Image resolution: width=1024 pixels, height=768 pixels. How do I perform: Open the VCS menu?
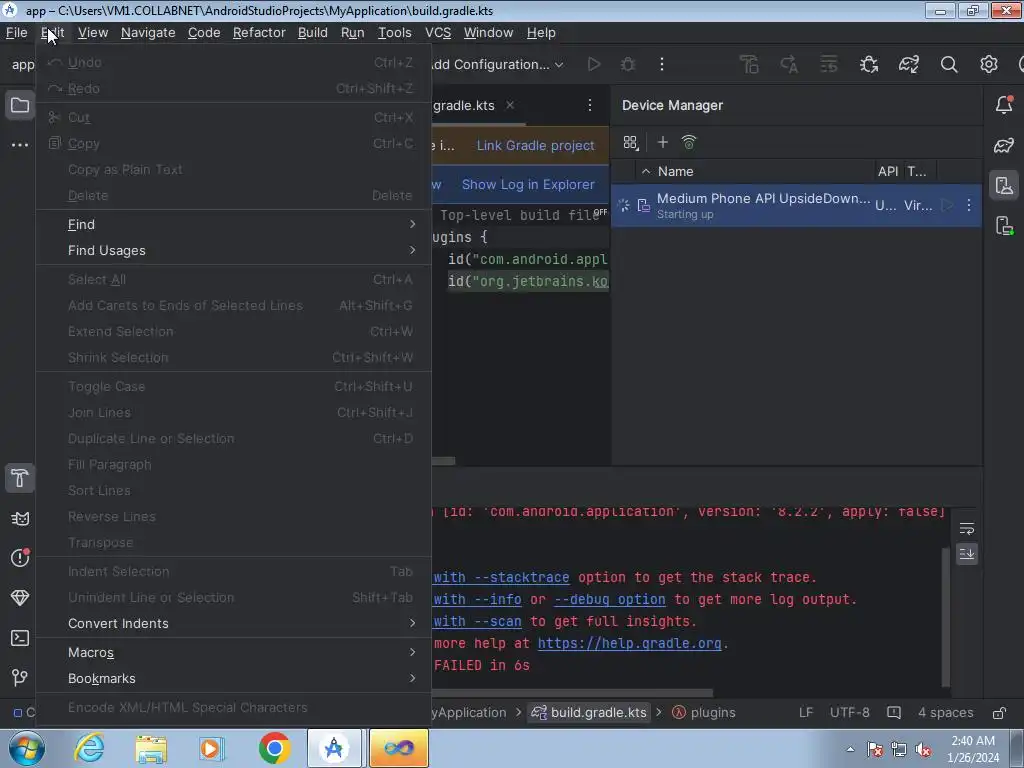pyautogui.click(x=438, y=33)
